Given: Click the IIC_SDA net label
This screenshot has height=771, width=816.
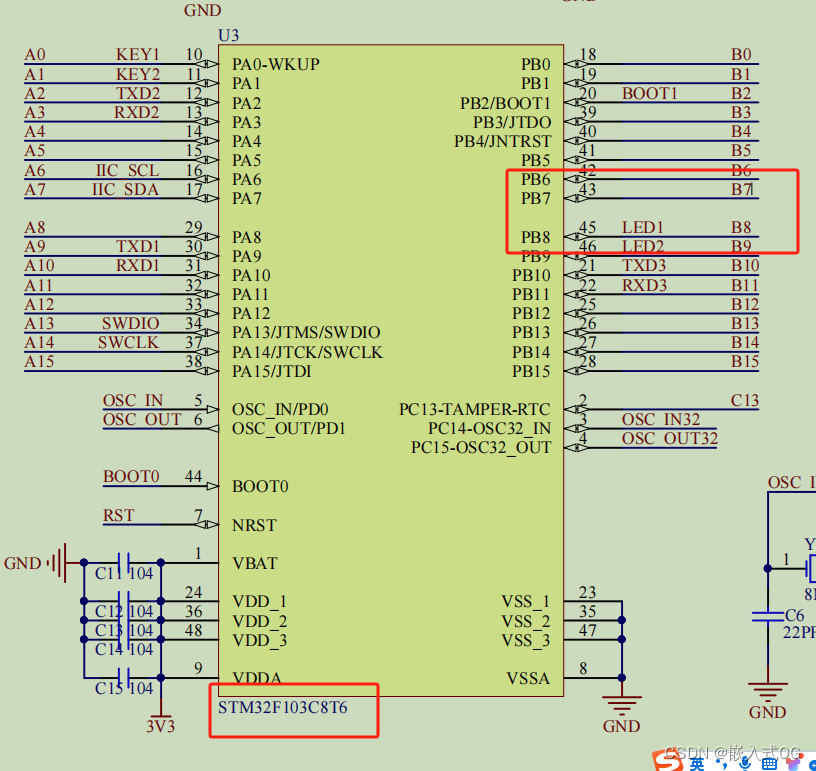Looking at the screenshot, I should coord(125,189).
